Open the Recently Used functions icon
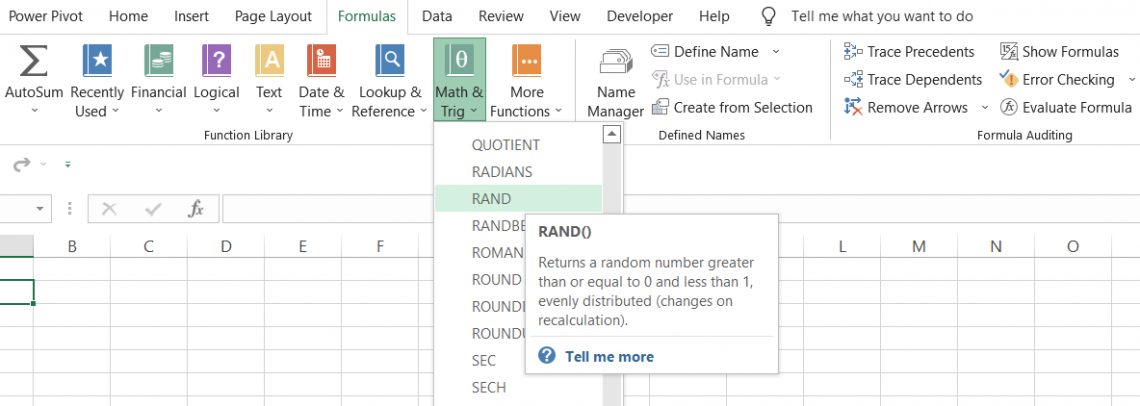 click(97, 62)
